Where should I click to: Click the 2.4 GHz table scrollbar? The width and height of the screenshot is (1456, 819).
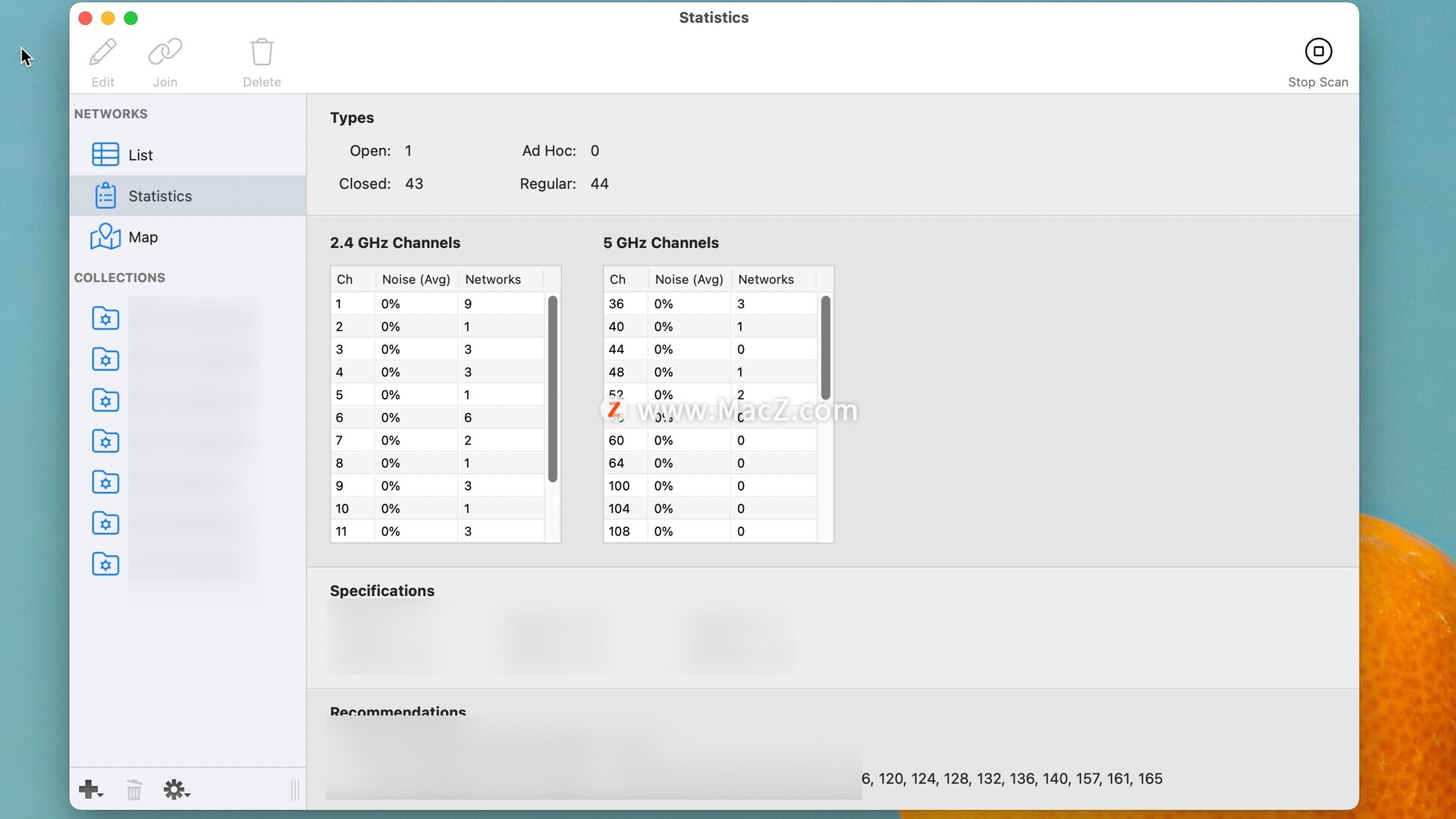click(x=553, y=388)
